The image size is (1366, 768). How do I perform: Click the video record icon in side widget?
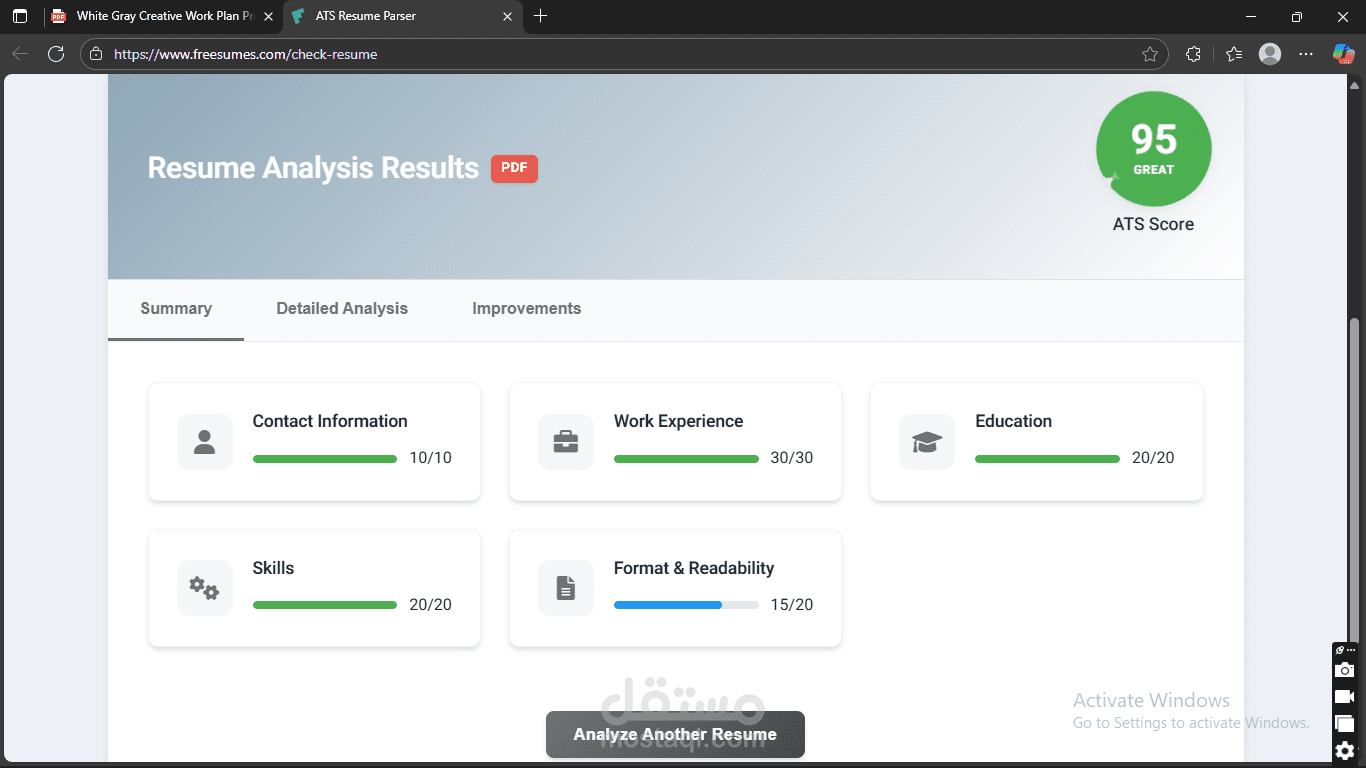tap(1345, 697)
